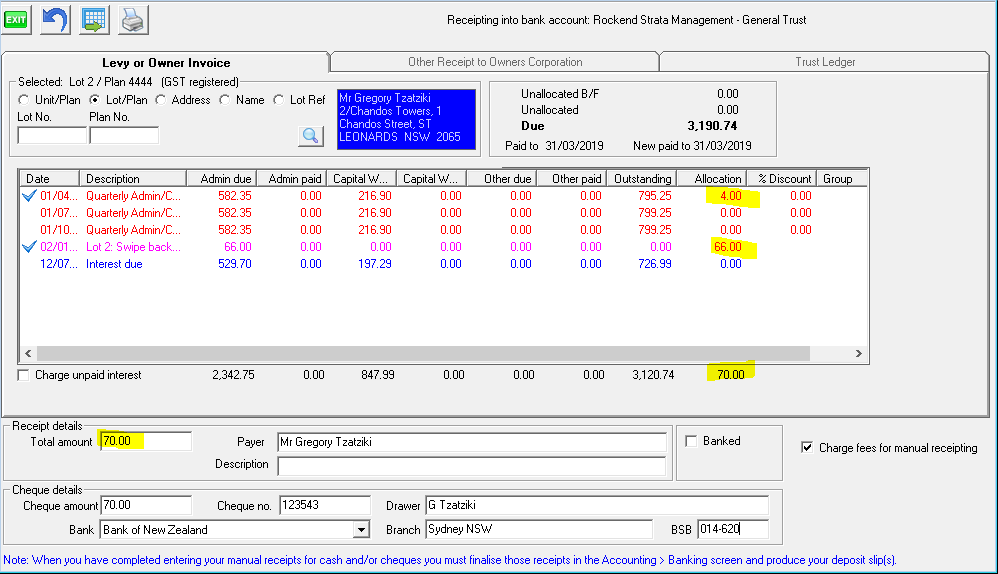Click the Admin due column header

(221, 178)
